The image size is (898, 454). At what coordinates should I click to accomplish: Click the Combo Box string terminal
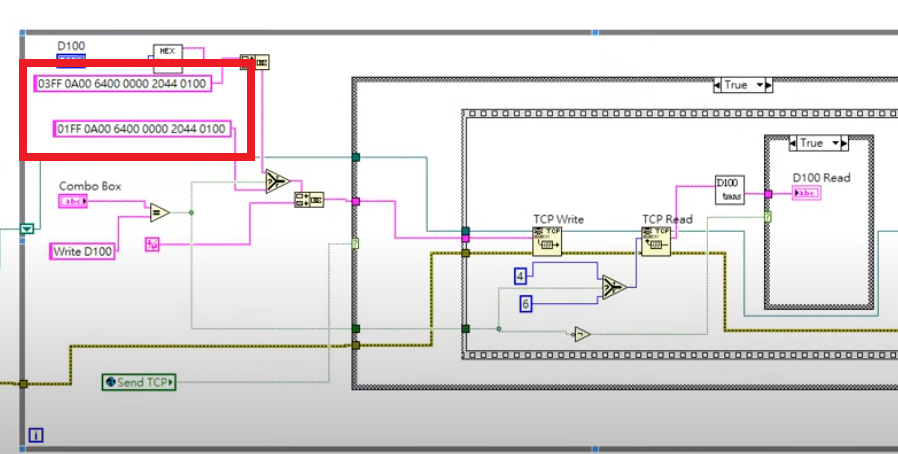pos(73,201)
